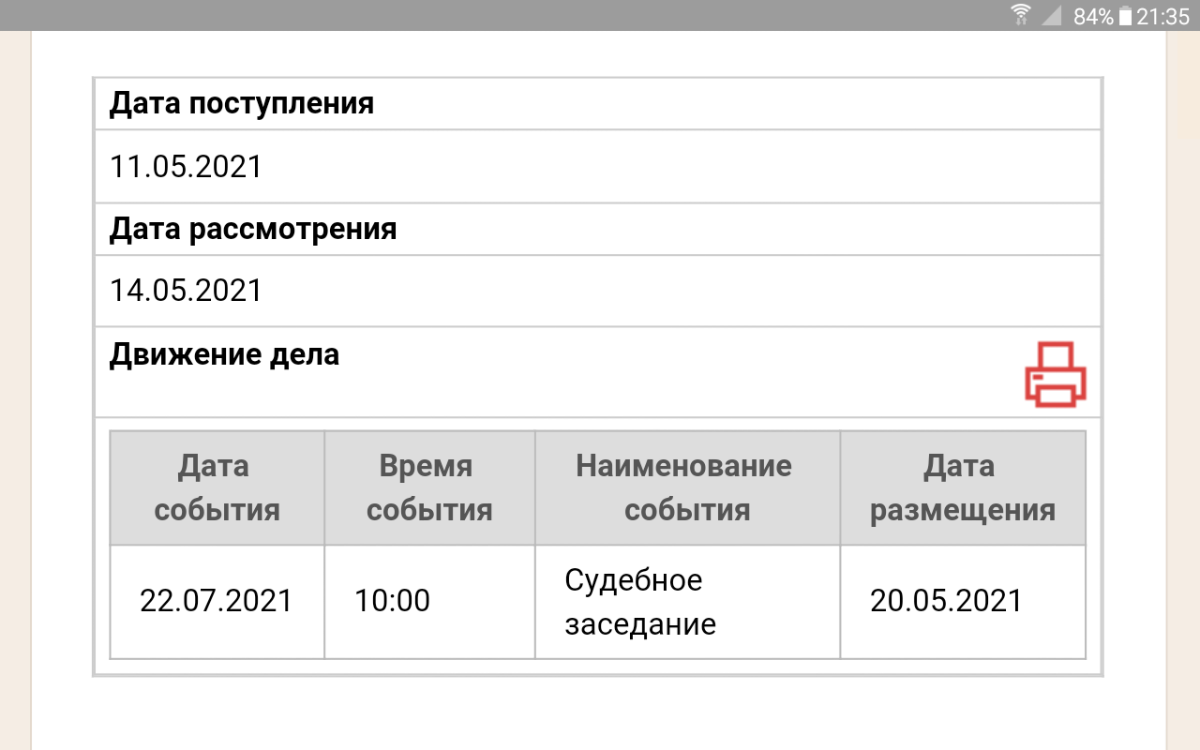Select the event time 10:00 cell

[x=430, y=601]
